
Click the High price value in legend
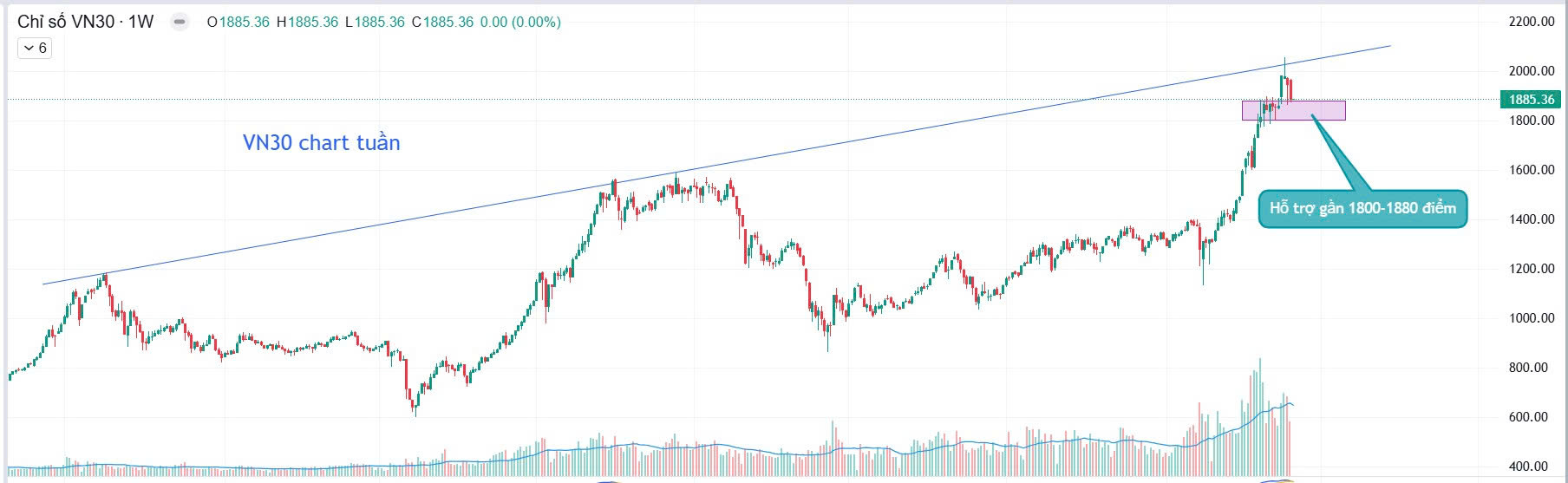click(312, 22)
